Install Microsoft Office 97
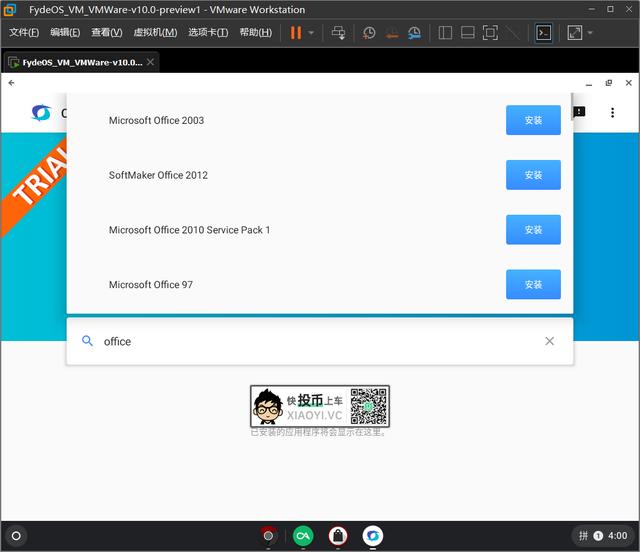 [533, 284]
